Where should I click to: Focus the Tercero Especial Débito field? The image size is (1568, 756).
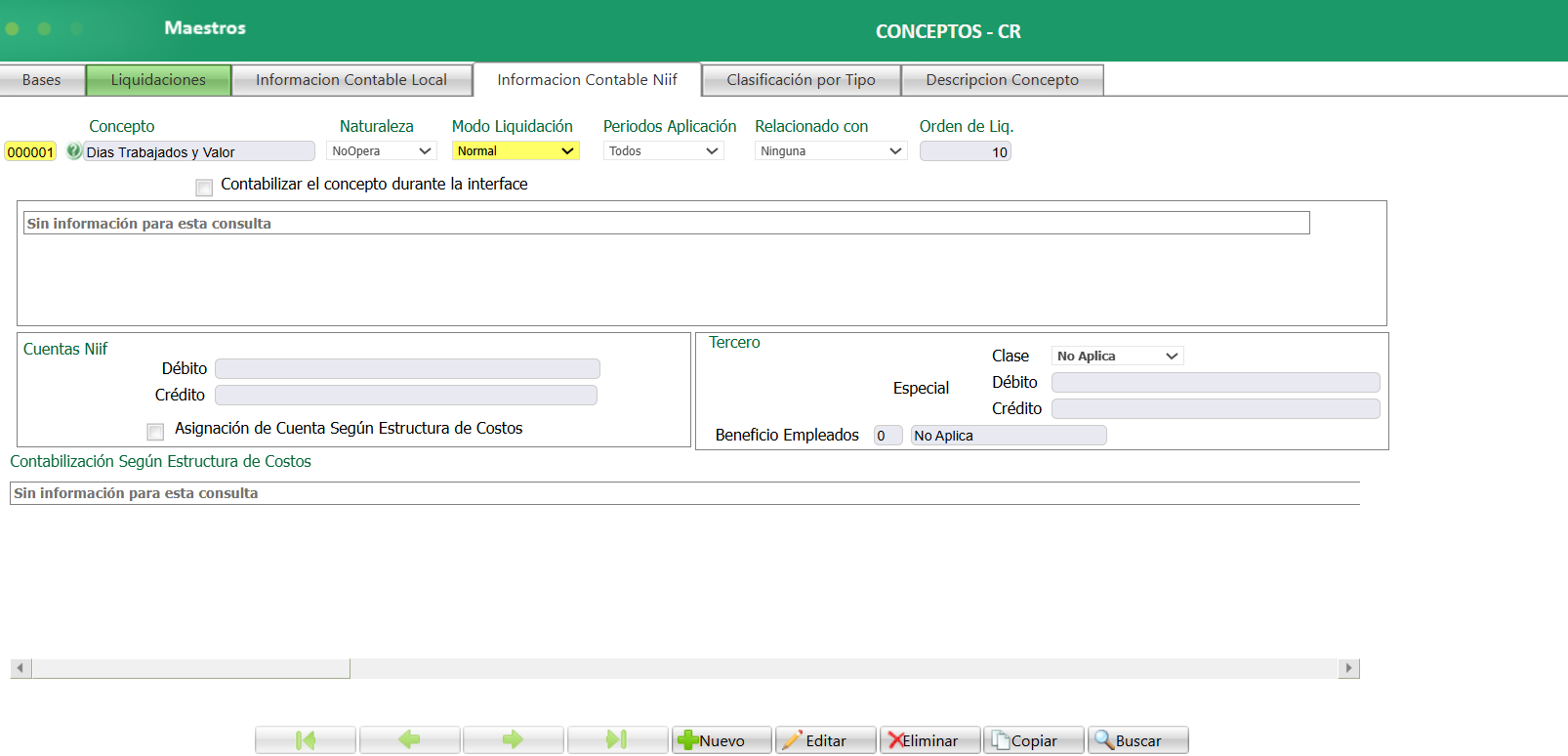pyautogui.click(x=1216, y=382)
